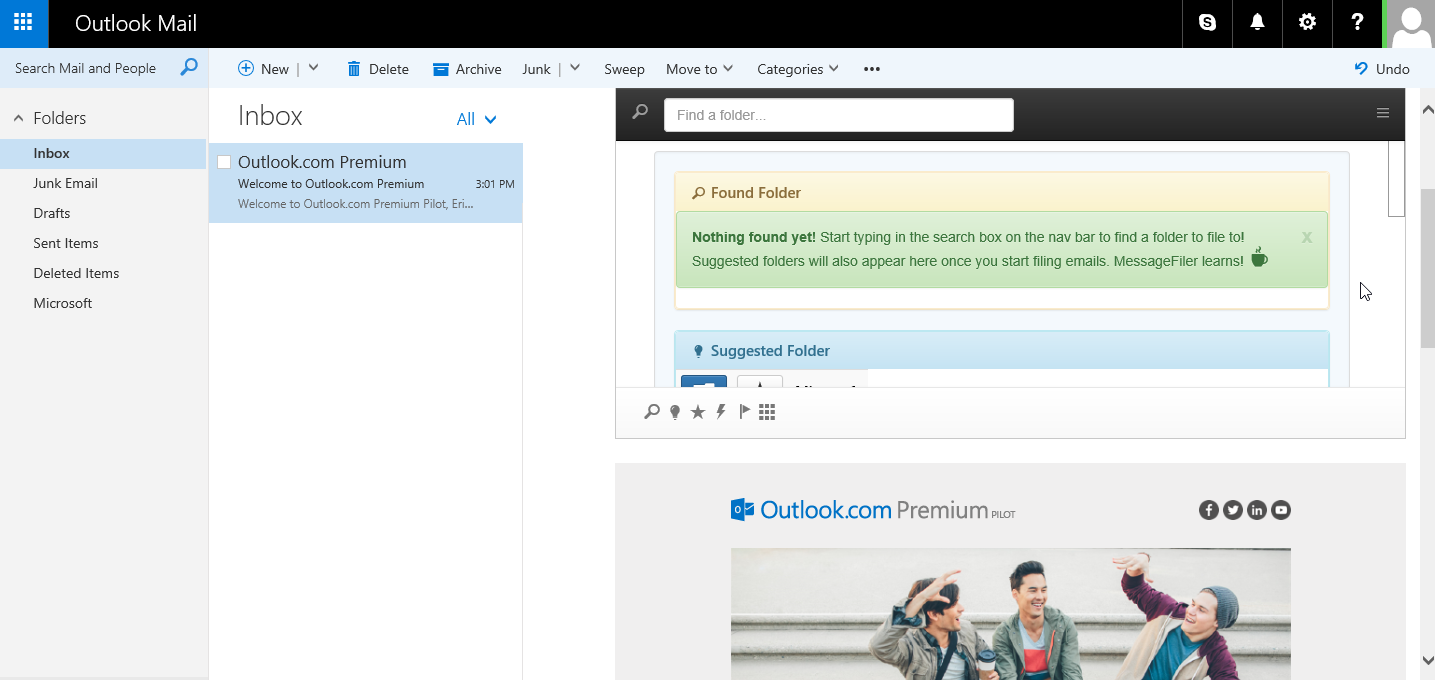Click the MessageFiler search magnifier in the nav bar
Screen dimensions: 1435x680
click(640, 112)
